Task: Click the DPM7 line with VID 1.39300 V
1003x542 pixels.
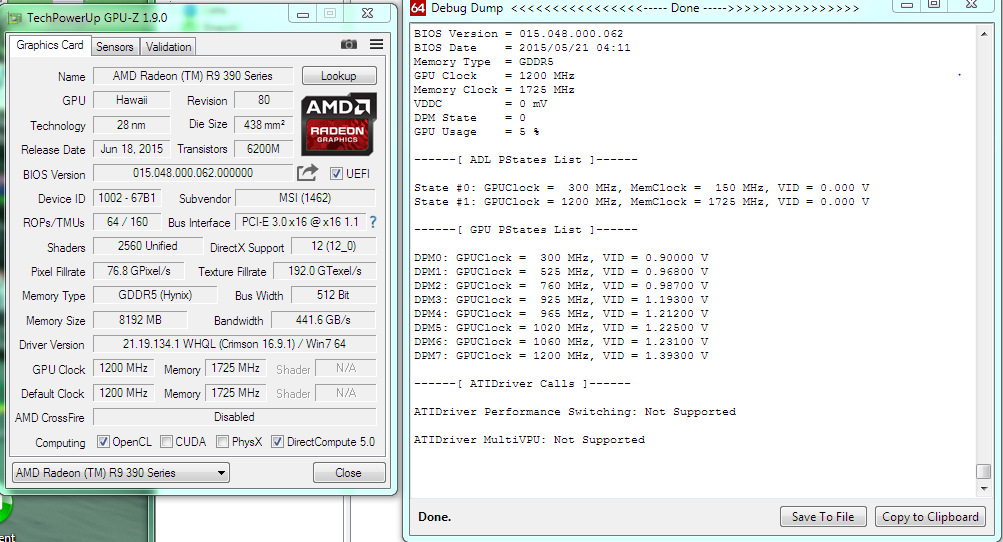Action: click(x=561, y=356)
